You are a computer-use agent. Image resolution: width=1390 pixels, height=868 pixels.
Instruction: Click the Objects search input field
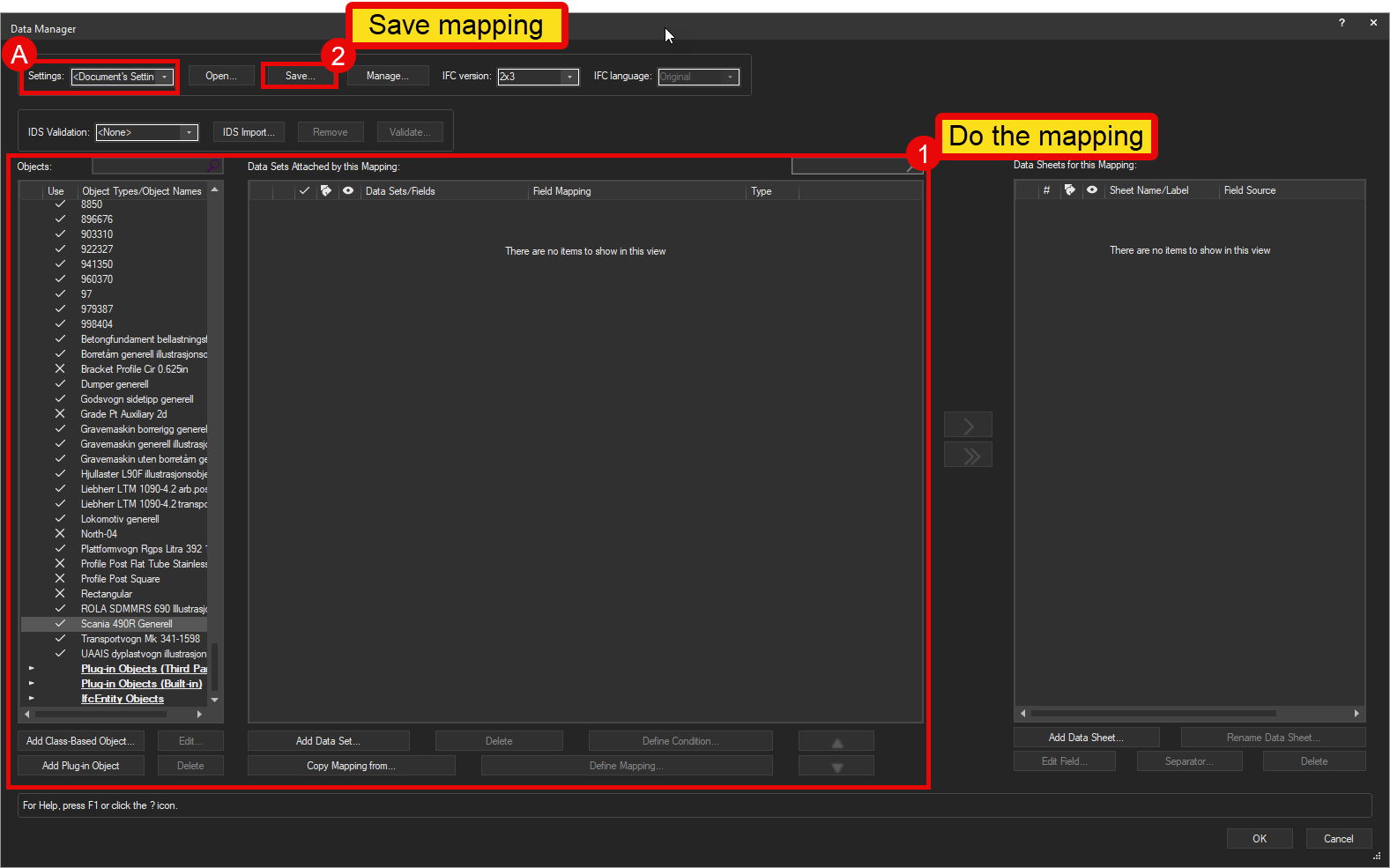(148, 167)
